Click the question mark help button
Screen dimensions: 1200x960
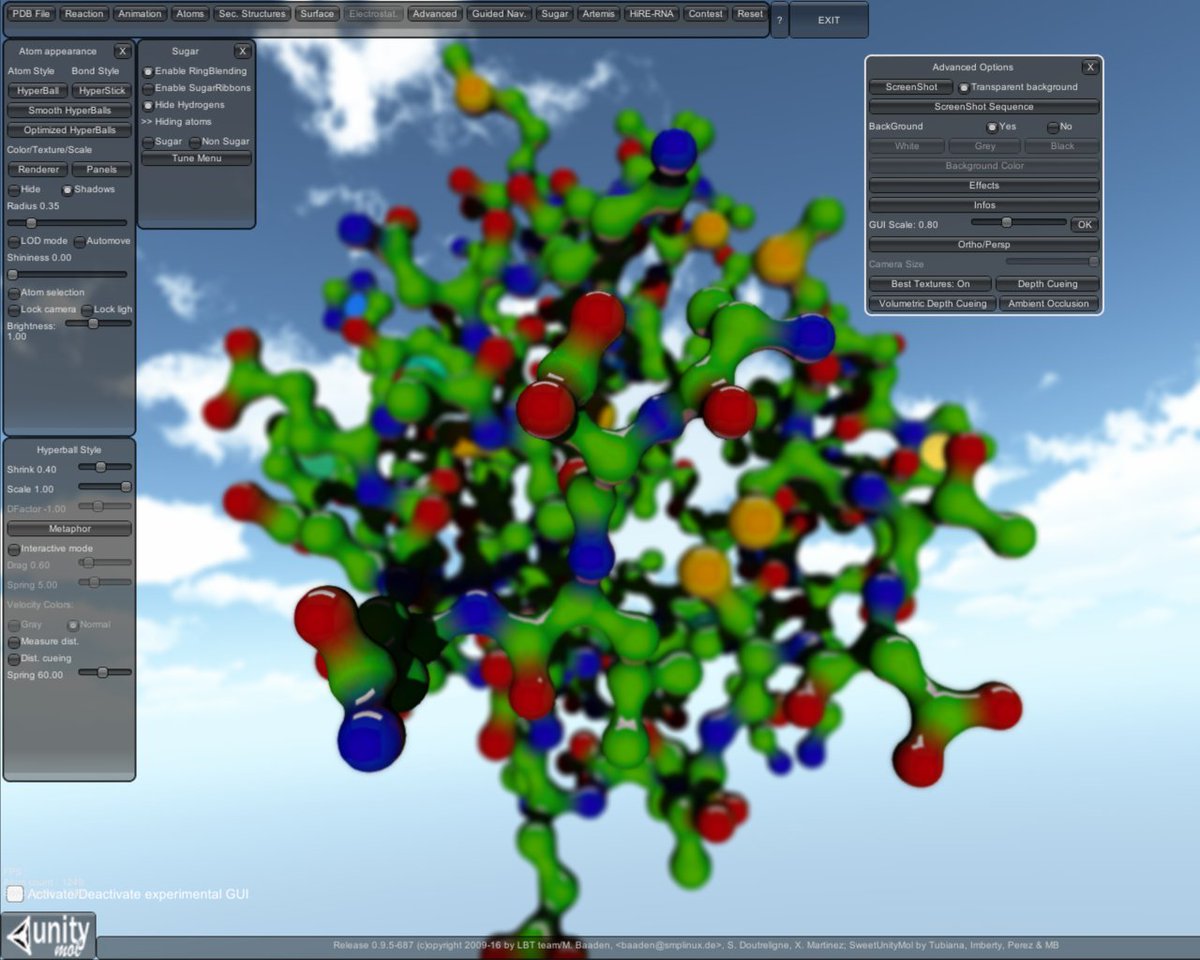[779, 20]
